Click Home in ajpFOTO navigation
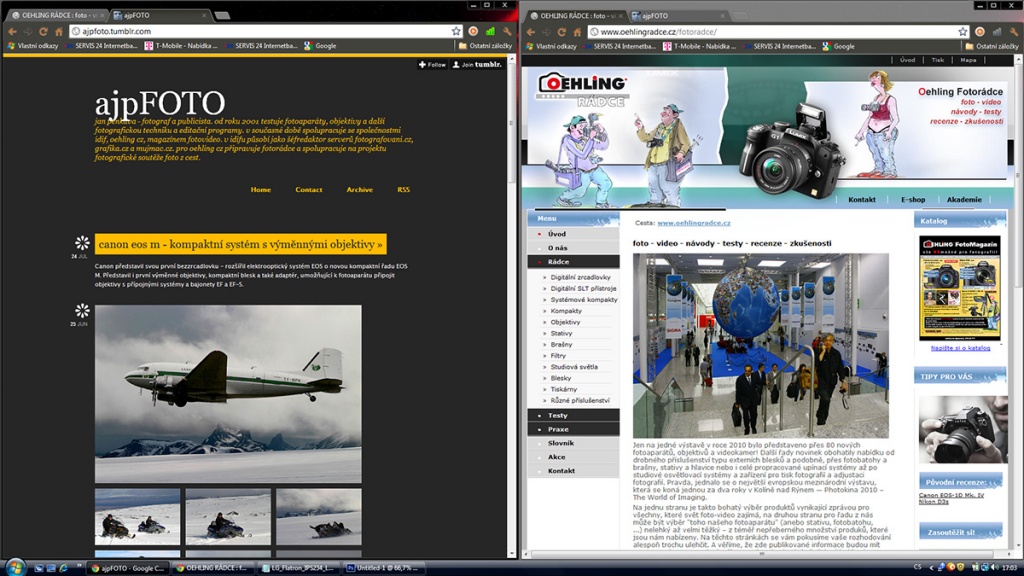 (x=261, y=189)
